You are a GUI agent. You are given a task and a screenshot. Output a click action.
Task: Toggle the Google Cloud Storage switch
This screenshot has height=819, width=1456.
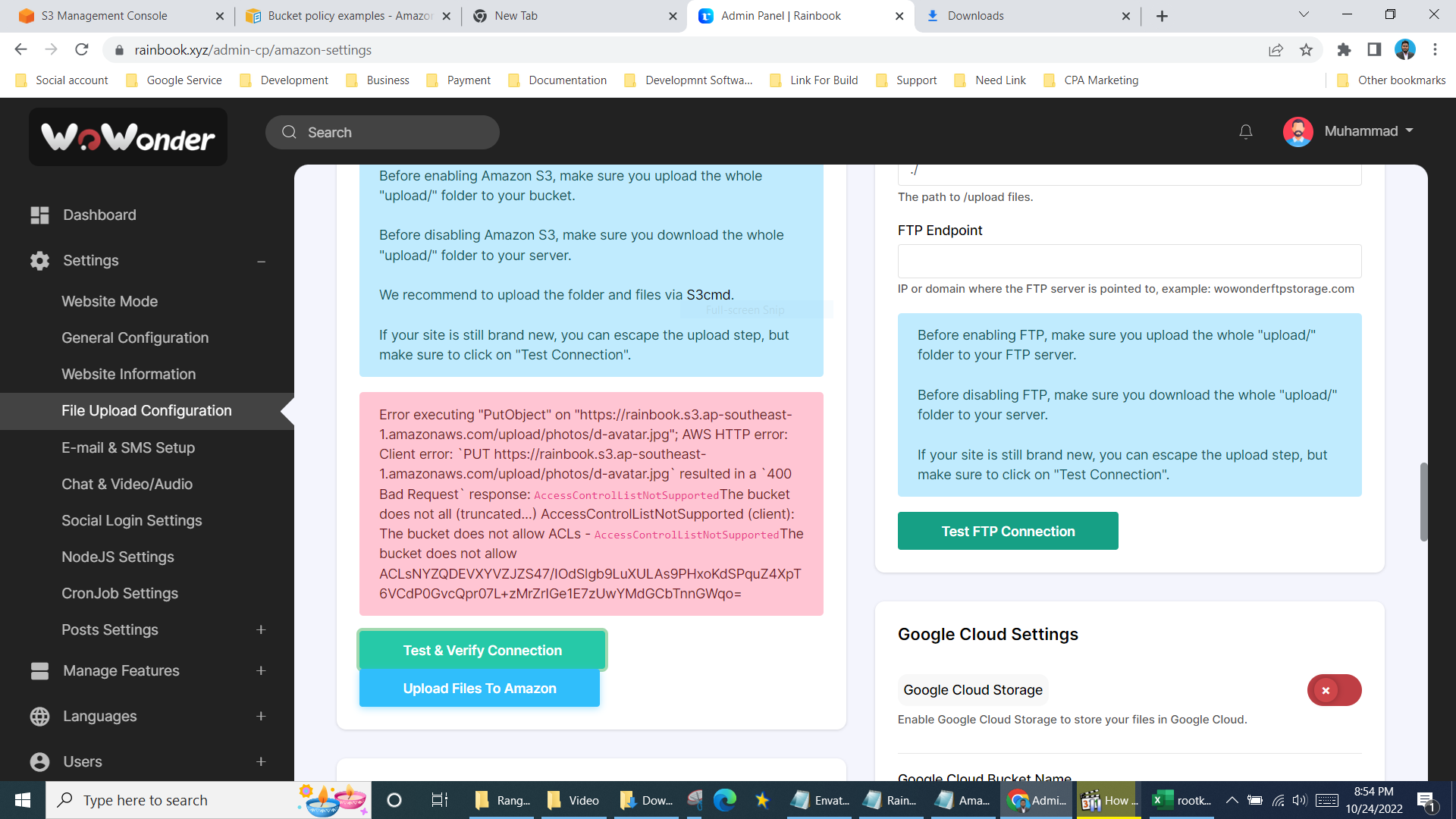pos(1334,690)
